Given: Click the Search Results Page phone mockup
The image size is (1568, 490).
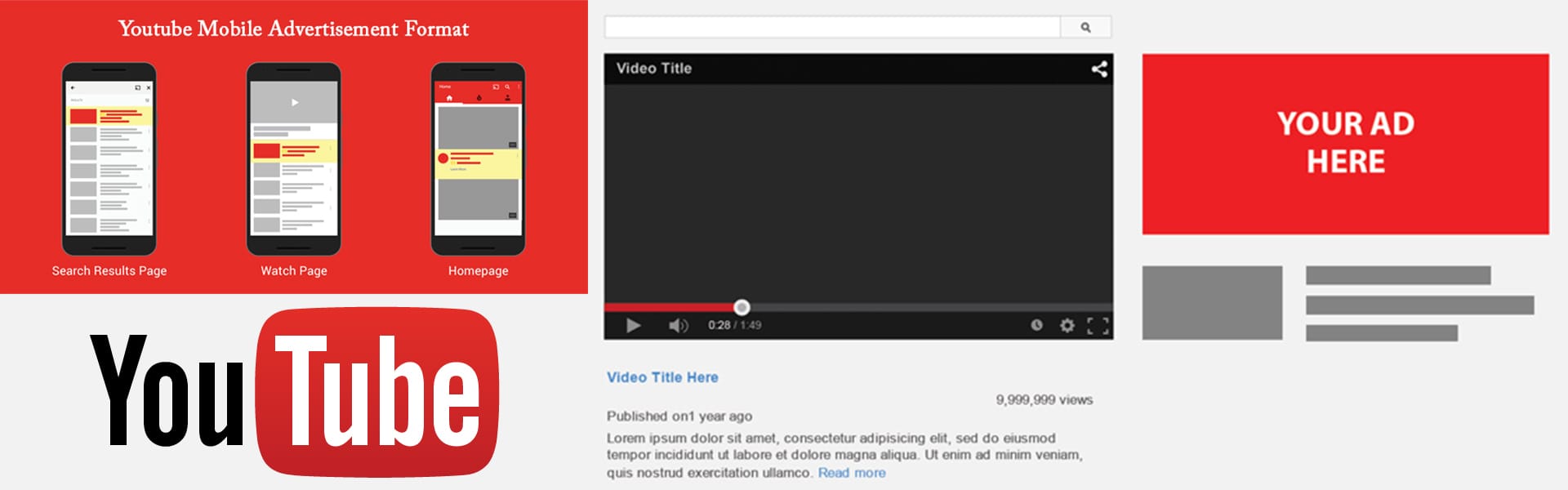Looking at the screenshot, I should 109,159.
